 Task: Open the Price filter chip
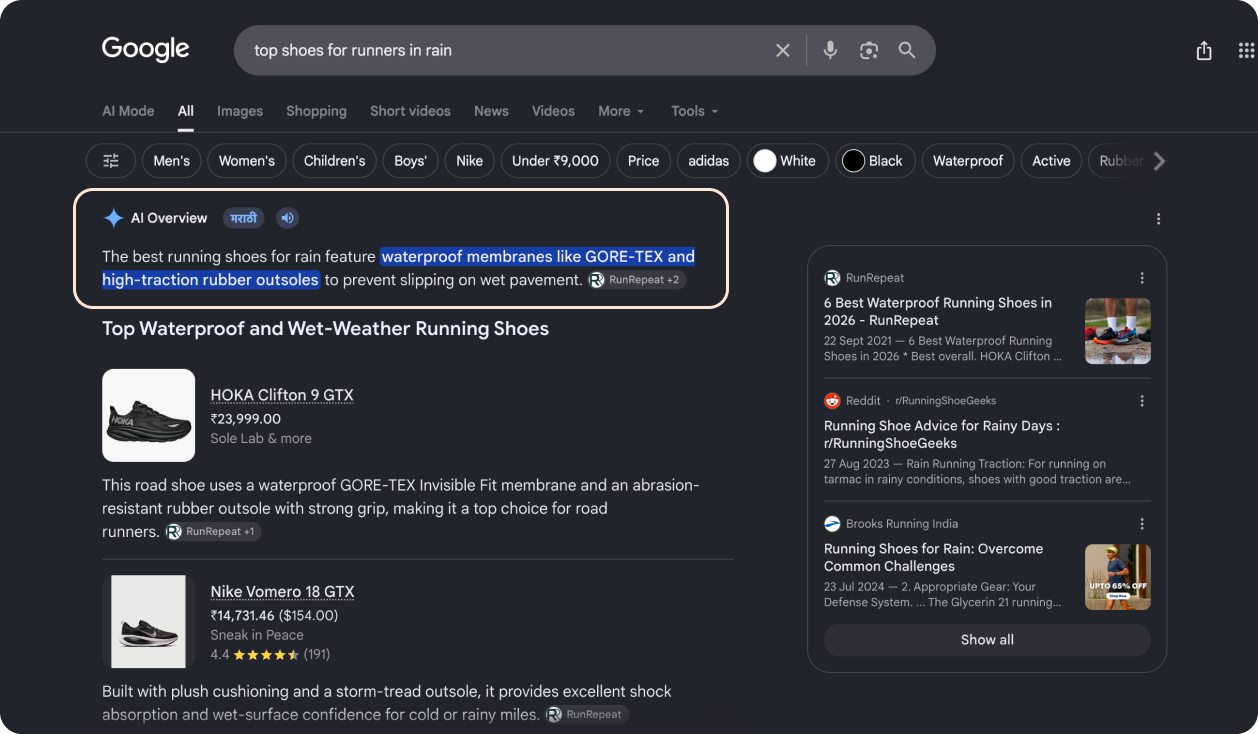point(643,161)
